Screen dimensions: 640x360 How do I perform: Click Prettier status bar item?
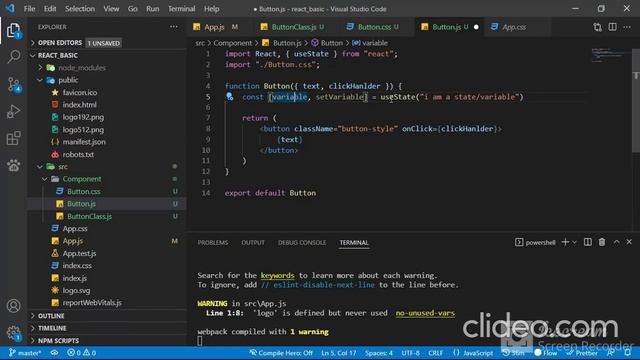pyautogui.click(x=582, y=353)
